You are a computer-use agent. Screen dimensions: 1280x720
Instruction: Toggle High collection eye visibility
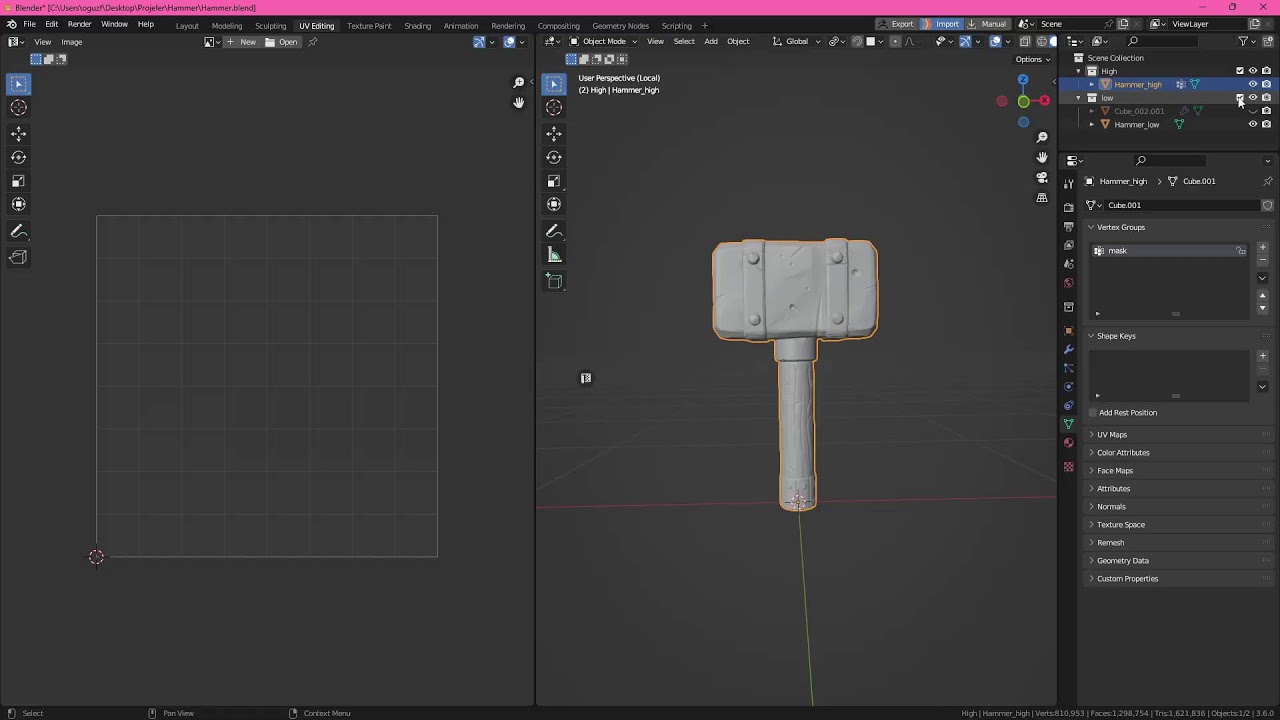[x=1253, y=71]
